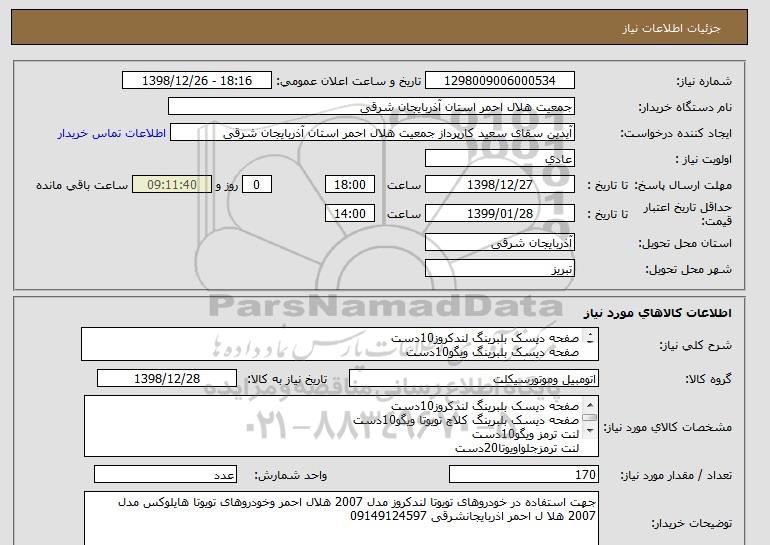Image resolution: width=770 pixels, height=545 pixels.
Task: Click the label ساعت باقی مانده
Action: coord(82,185)
